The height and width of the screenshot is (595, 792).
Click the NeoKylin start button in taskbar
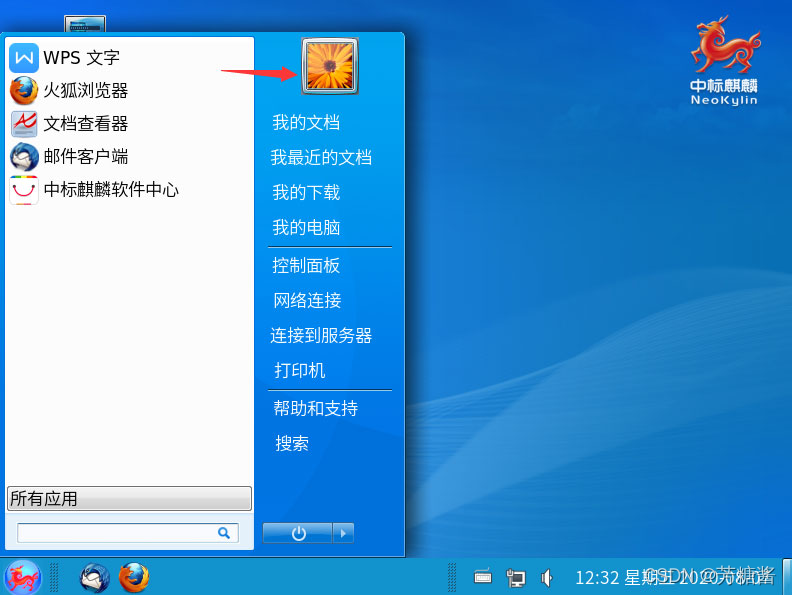tap(22, 577)
